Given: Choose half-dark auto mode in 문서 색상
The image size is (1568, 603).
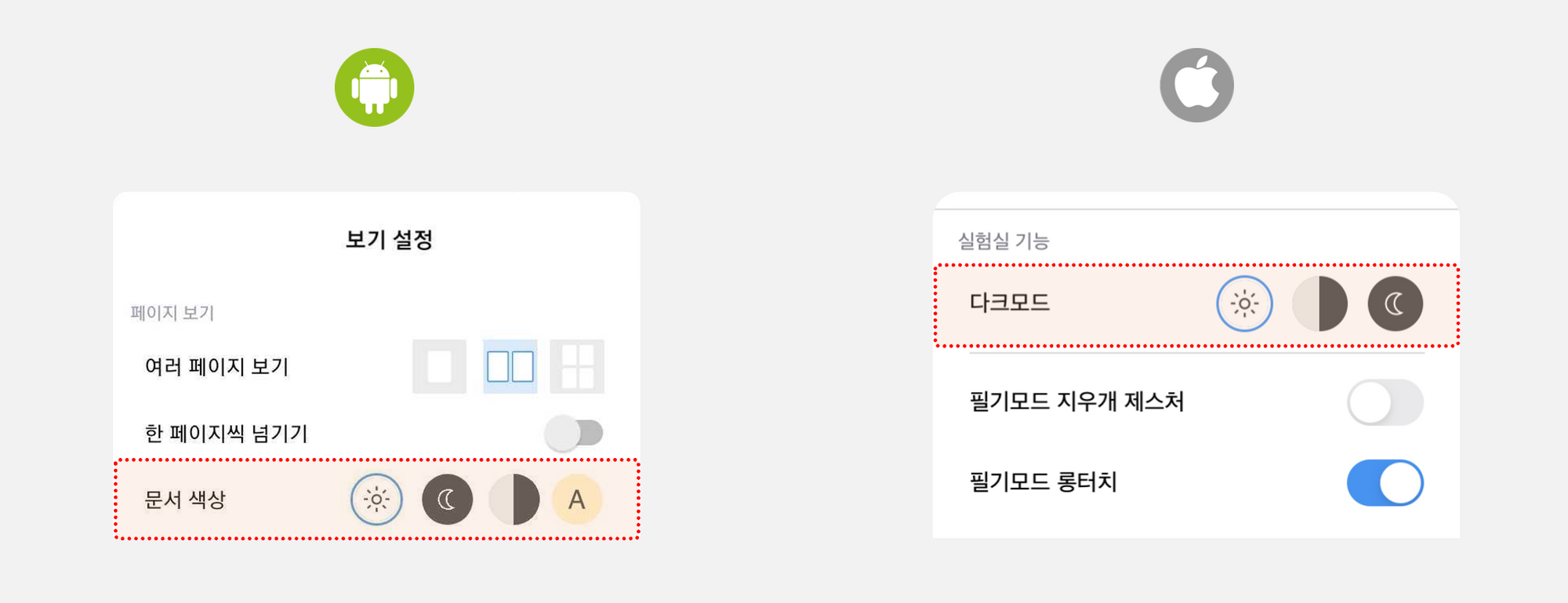Looking at the screenshot, I should click(514, 499).
